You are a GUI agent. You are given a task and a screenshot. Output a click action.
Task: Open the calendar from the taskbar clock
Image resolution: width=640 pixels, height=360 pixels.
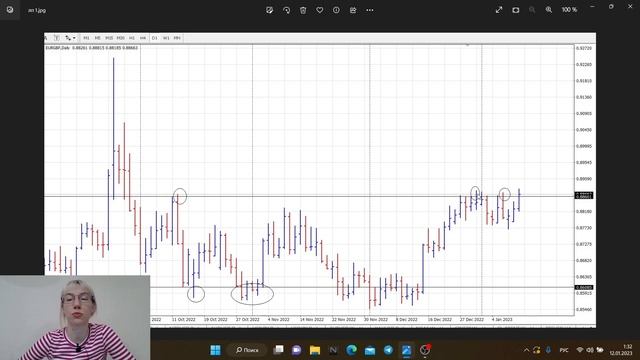tap(621, 350)
